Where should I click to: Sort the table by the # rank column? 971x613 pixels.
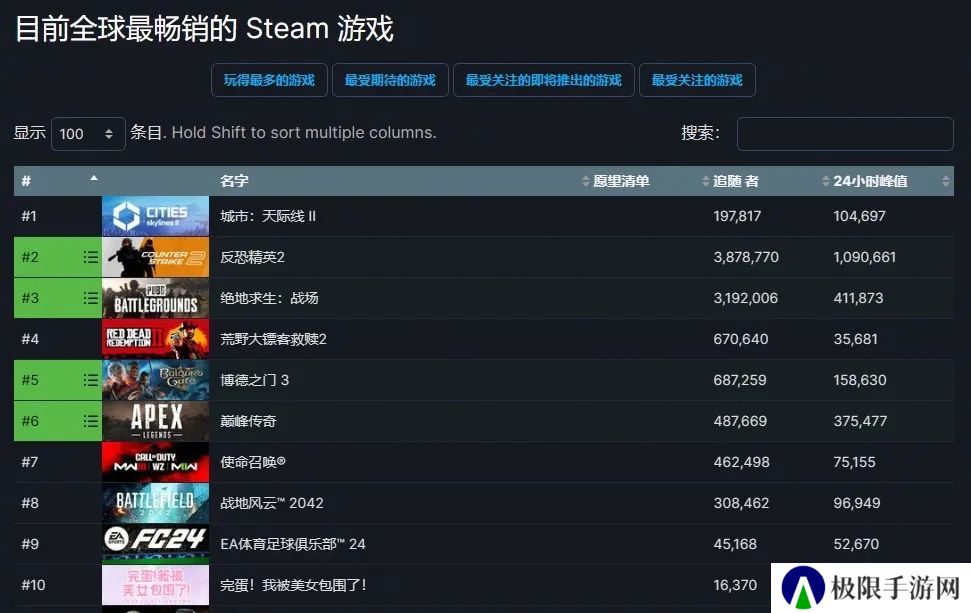coord(58,181)
